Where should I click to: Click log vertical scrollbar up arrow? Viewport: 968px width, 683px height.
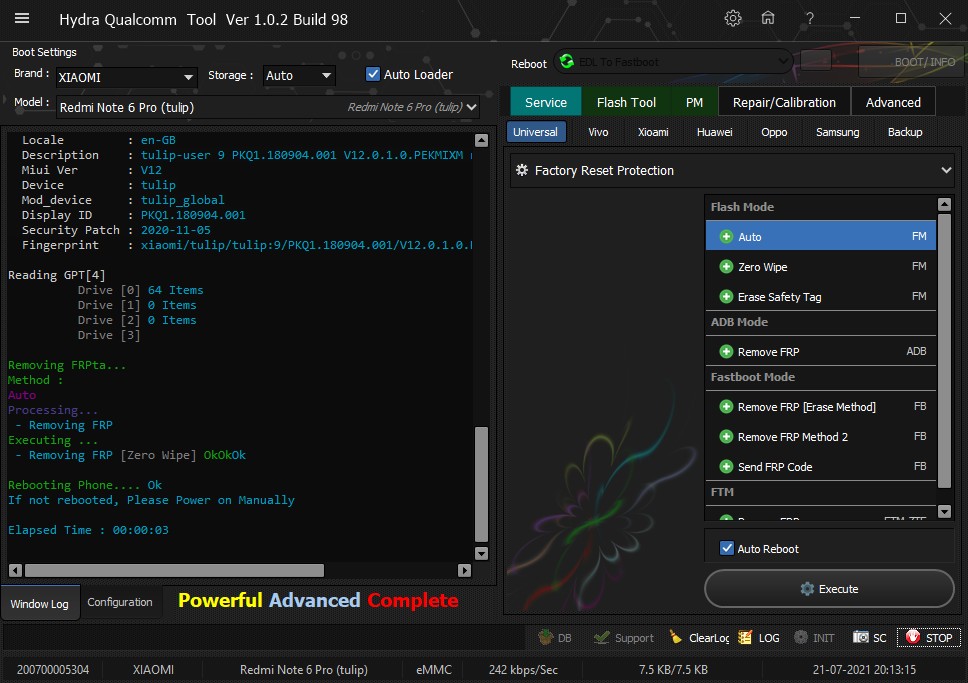click(x=482, y=140)
